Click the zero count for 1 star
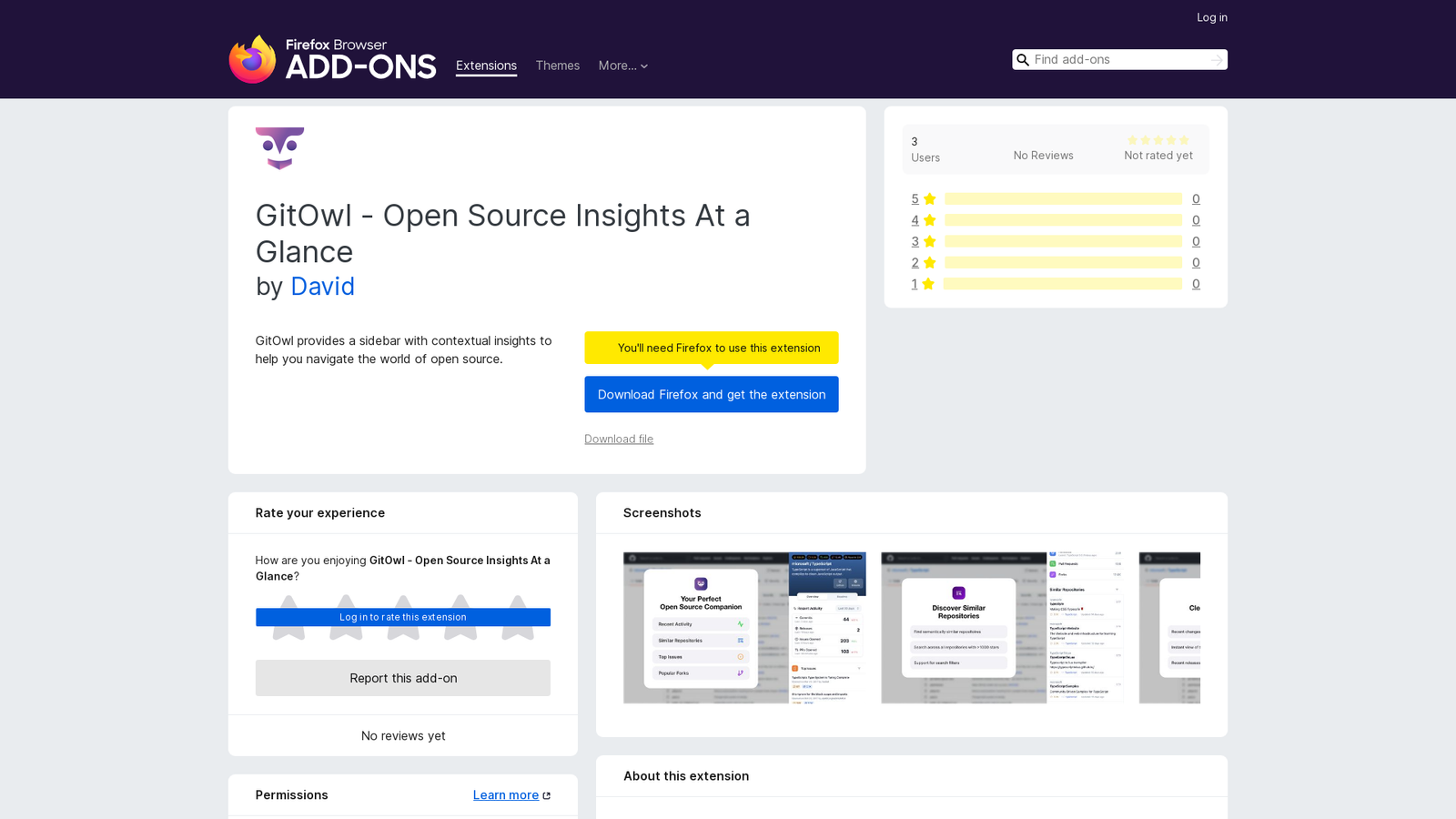Image resolution: width=1456 pixels, height=819 pixels. 1196,284
